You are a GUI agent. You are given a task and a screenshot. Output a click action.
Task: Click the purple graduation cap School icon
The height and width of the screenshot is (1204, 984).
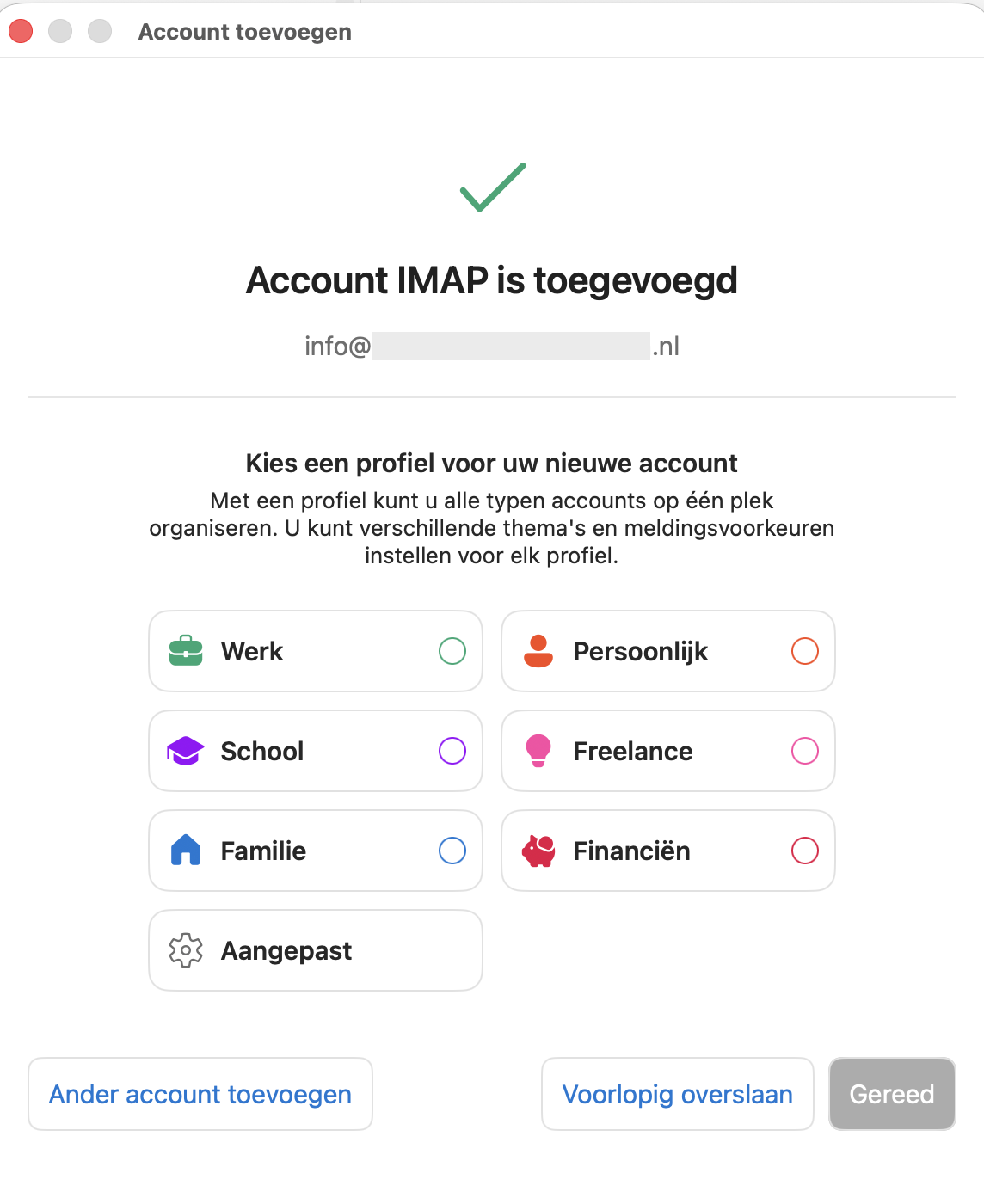[x=186, y=751]
